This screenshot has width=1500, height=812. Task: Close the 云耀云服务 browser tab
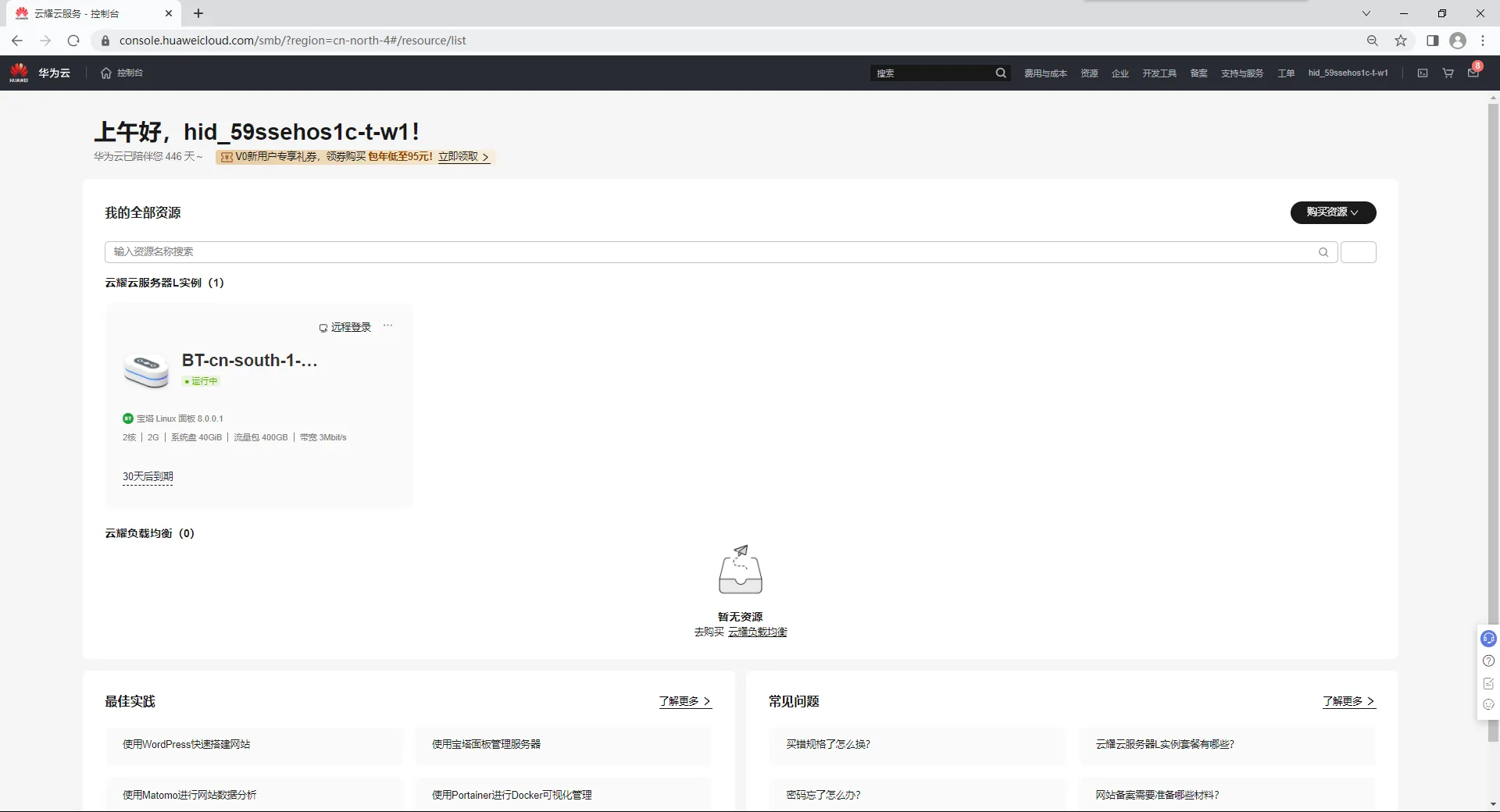(x=169, y=13)
